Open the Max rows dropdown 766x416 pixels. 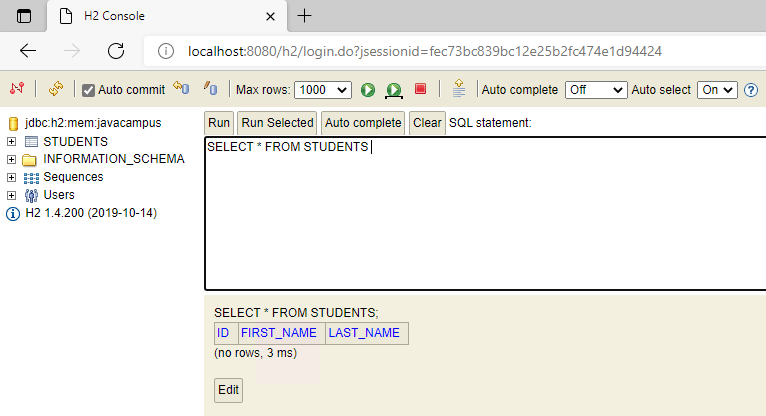[322, 90]
